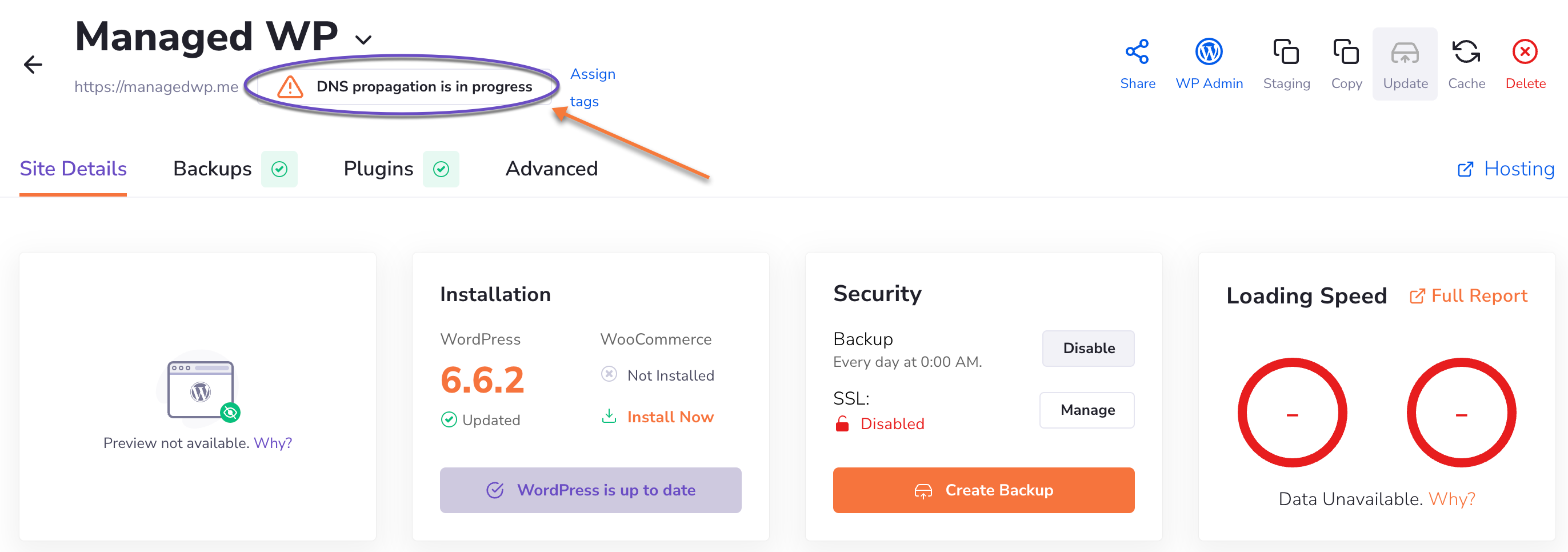Expand the Managed WP site dropdown
The height and width of the screenshot is (552, 1568).
pos(363,40)
